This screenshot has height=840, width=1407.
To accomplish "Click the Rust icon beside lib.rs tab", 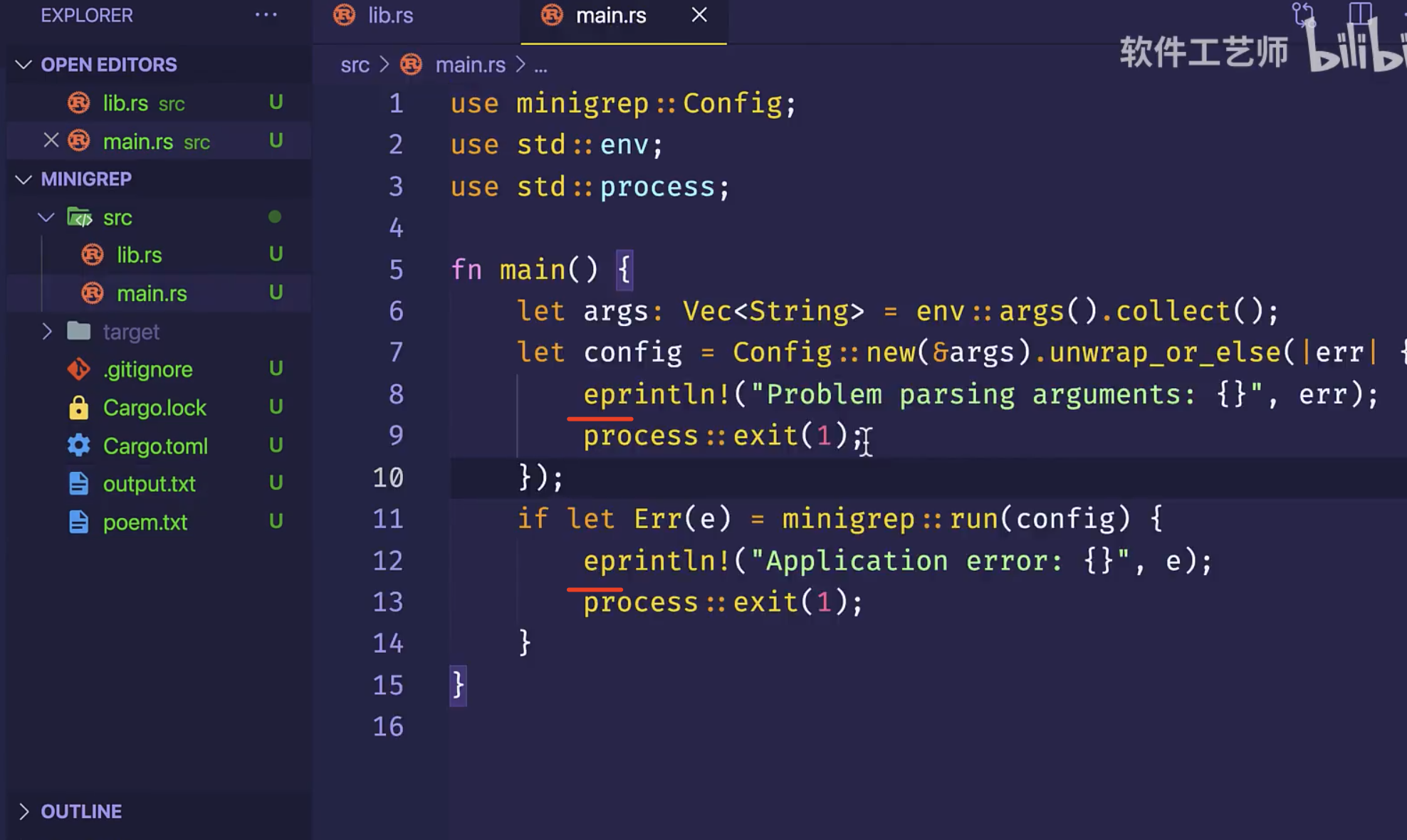I will click(345, 15).
